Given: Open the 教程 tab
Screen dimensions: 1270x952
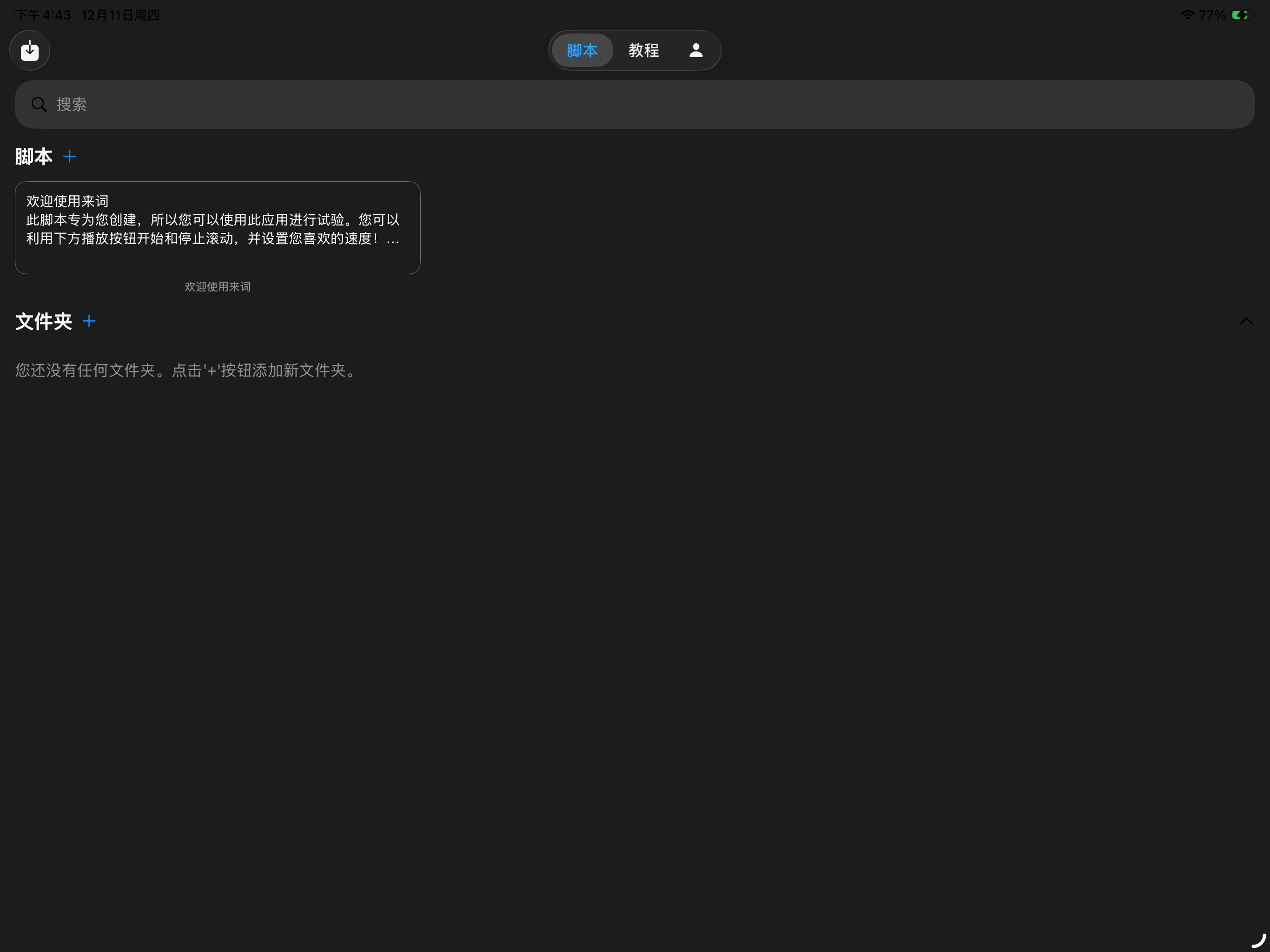Looking at the screenshot, I should [x=644, y=51].
